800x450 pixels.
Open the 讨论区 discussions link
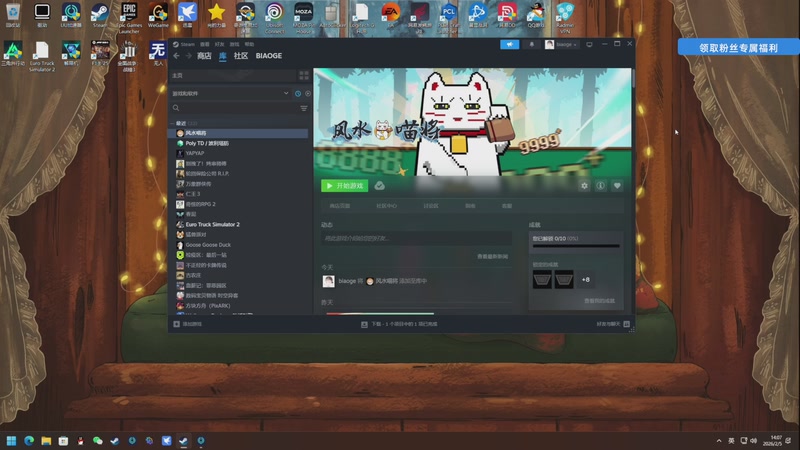click(431, 206)
